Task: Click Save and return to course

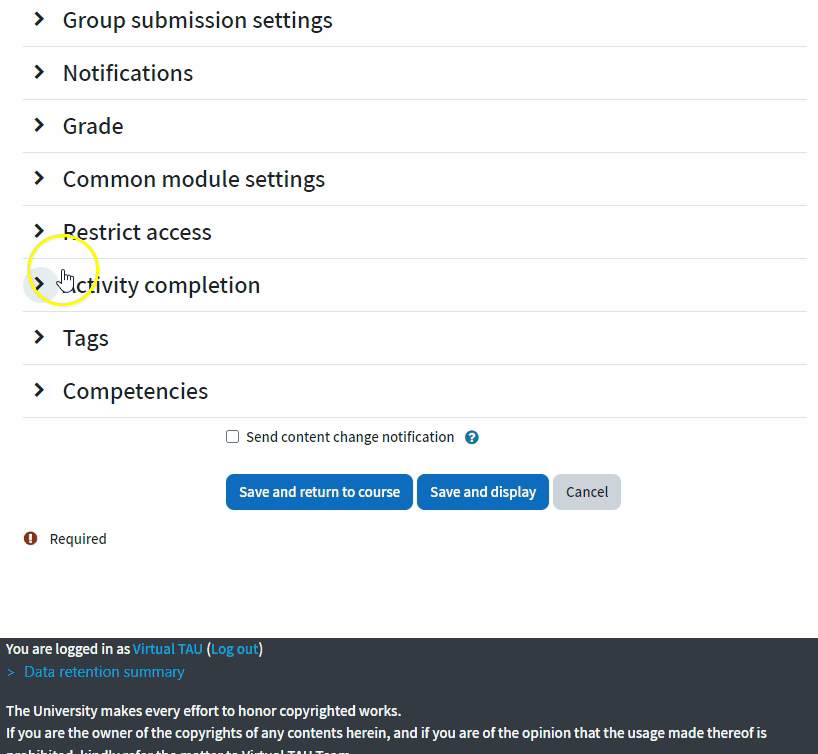Action: 319,492
